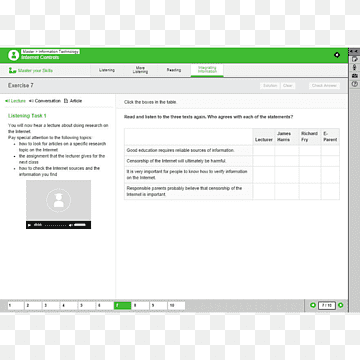Check Richard Fry box for reliable sources statement
This screenshot has width=360, height=360.
(x=310, y=150)
